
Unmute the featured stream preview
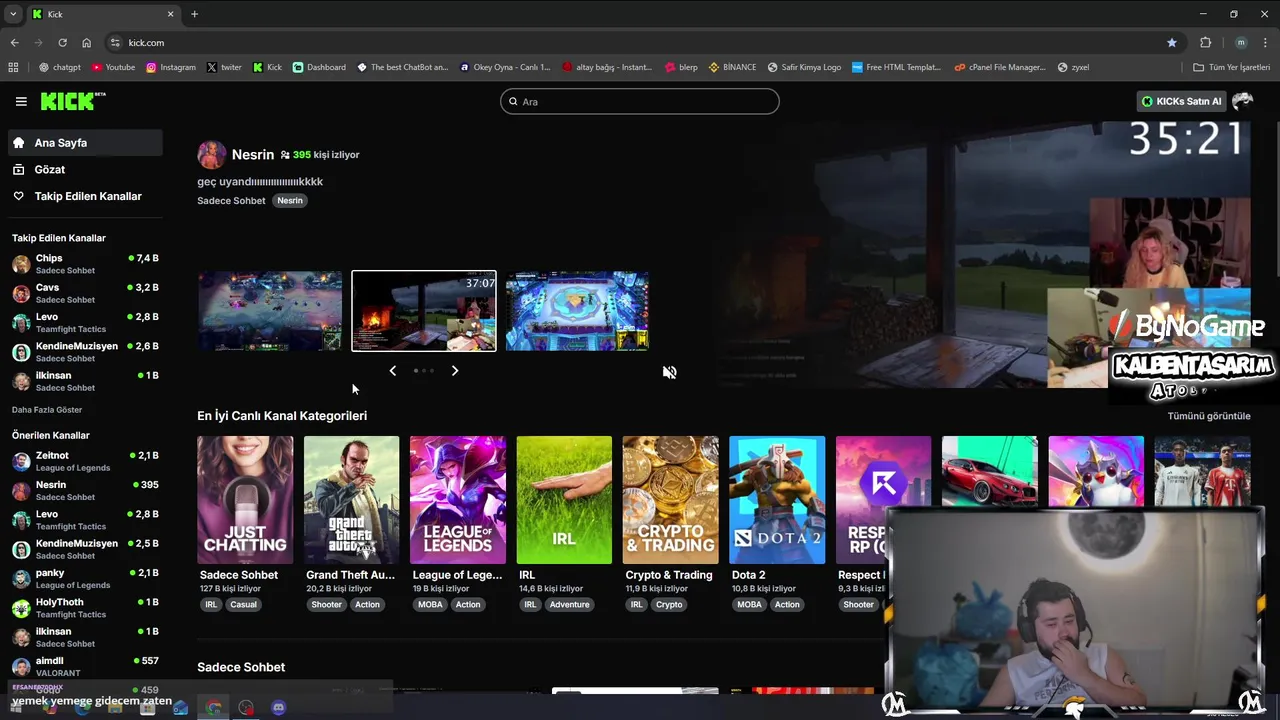tap(670, 372)
